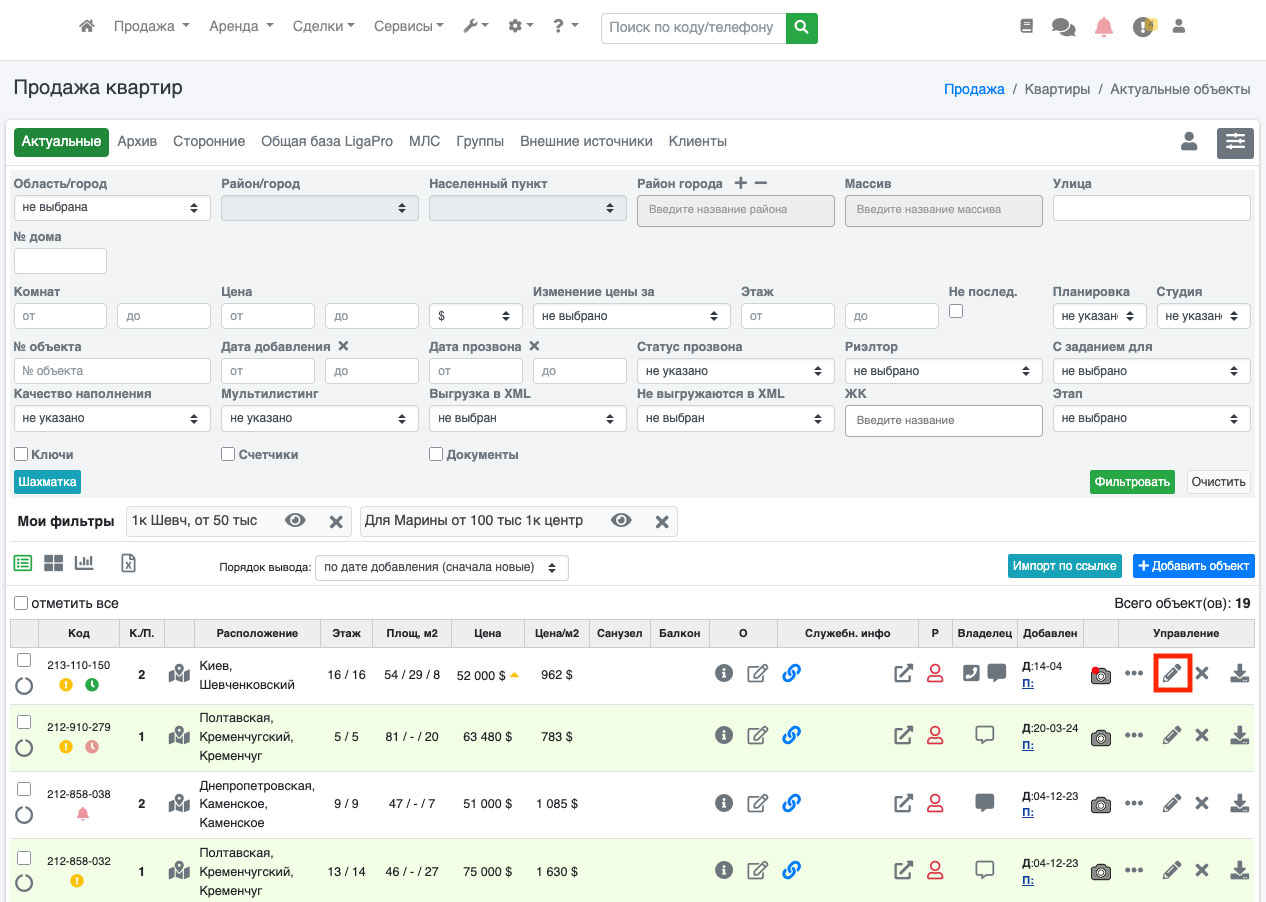Open the Аренда menu in the navbar
This screenshot has height=902, width=1266.
pos(241,27)
